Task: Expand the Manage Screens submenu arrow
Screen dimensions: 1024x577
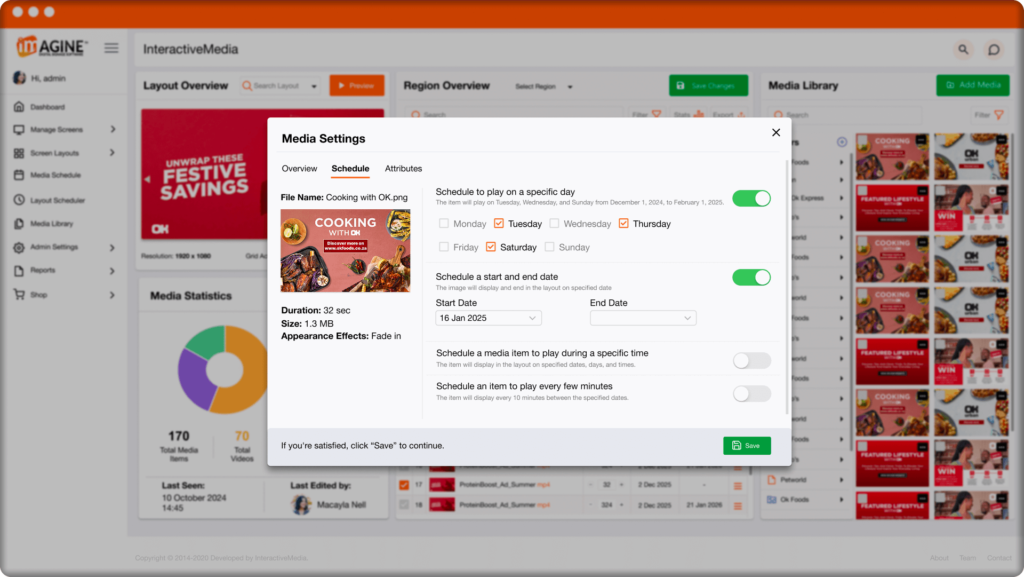Action: [113, 130]
